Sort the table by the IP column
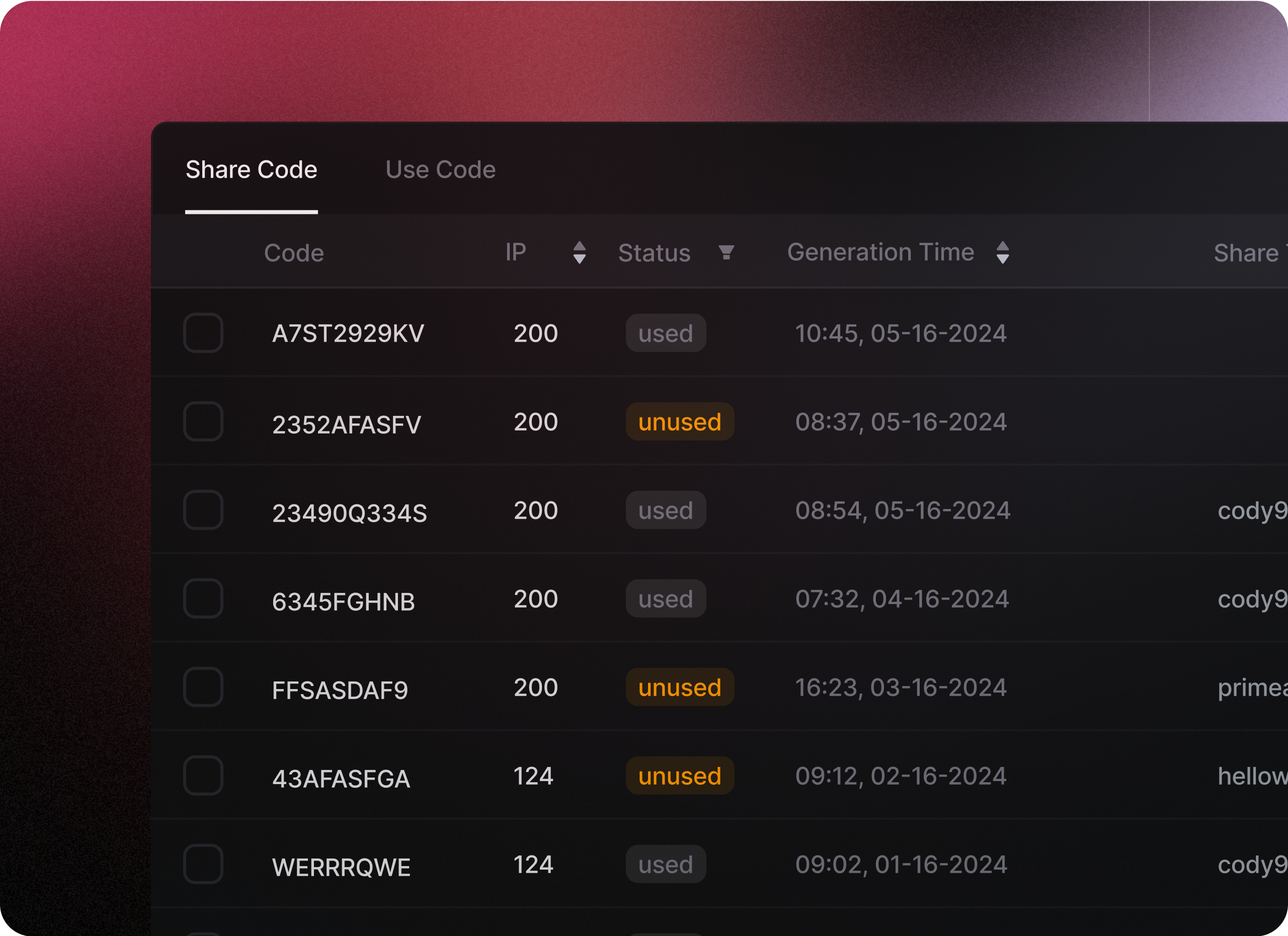 click(x=580, y=252)
